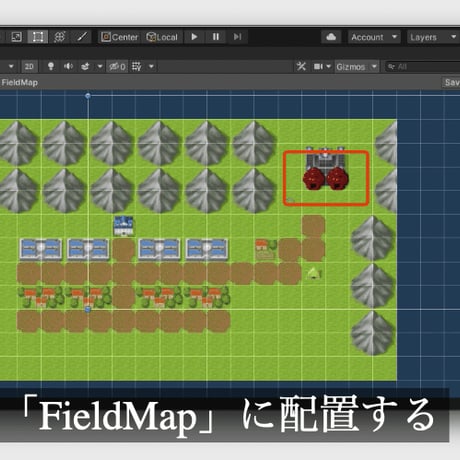Click the Save button in prefab bar
The width and height of the screenshot is (460, 460).
pyautogui.click(x=452, y=82)
